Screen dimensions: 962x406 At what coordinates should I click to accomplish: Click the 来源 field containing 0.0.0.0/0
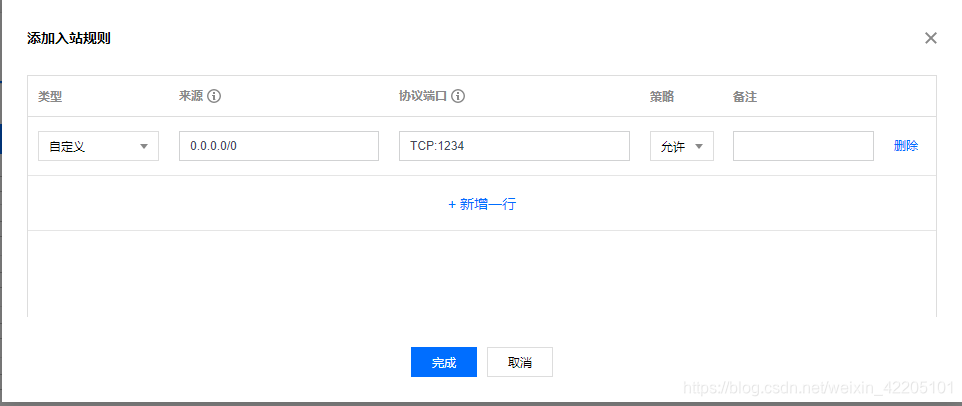point(279,146)
